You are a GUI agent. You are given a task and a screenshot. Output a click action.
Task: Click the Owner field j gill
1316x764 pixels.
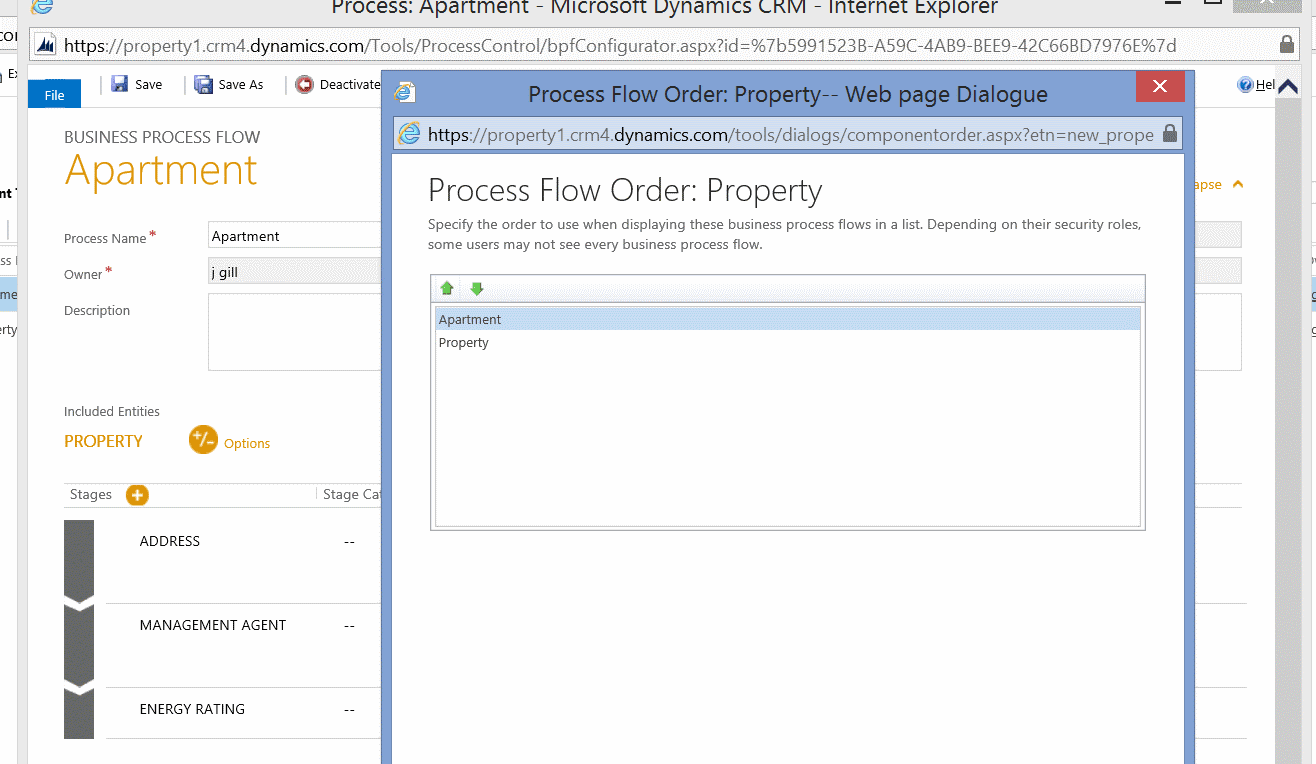pyautogui.click(x=294, y=271)
